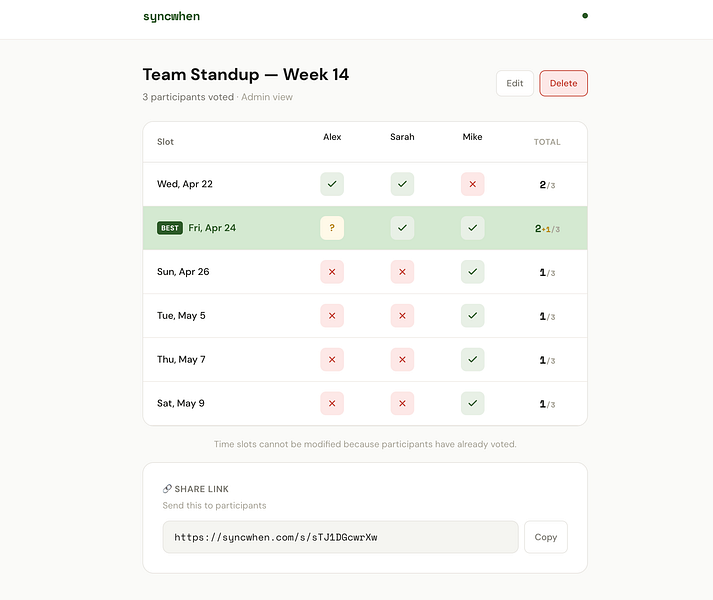The image size is (713, 600).
Task: Select the share link URL field
Action: coord(341,537)
